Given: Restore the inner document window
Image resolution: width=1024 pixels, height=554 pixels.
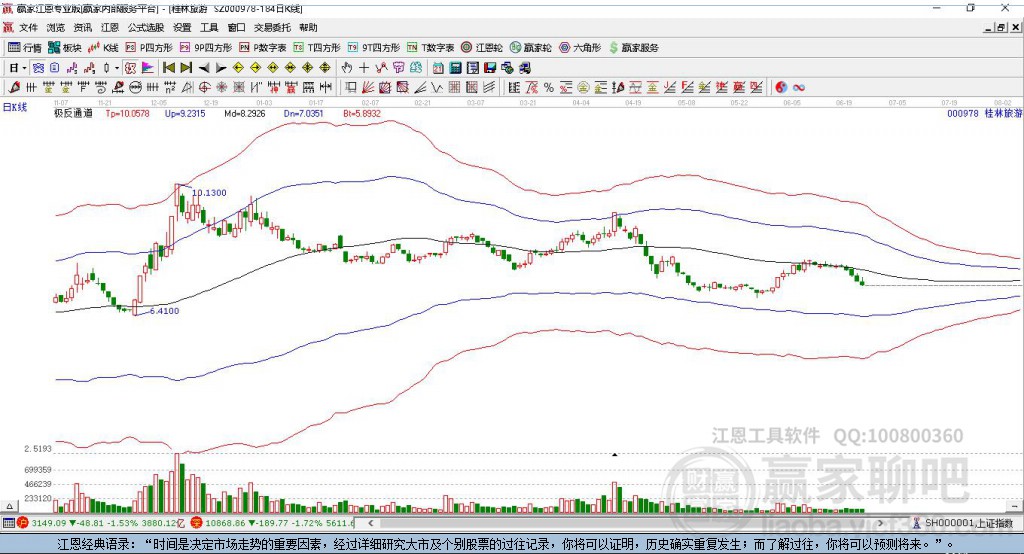Looking at the screenshot, I should point(1001,27).
